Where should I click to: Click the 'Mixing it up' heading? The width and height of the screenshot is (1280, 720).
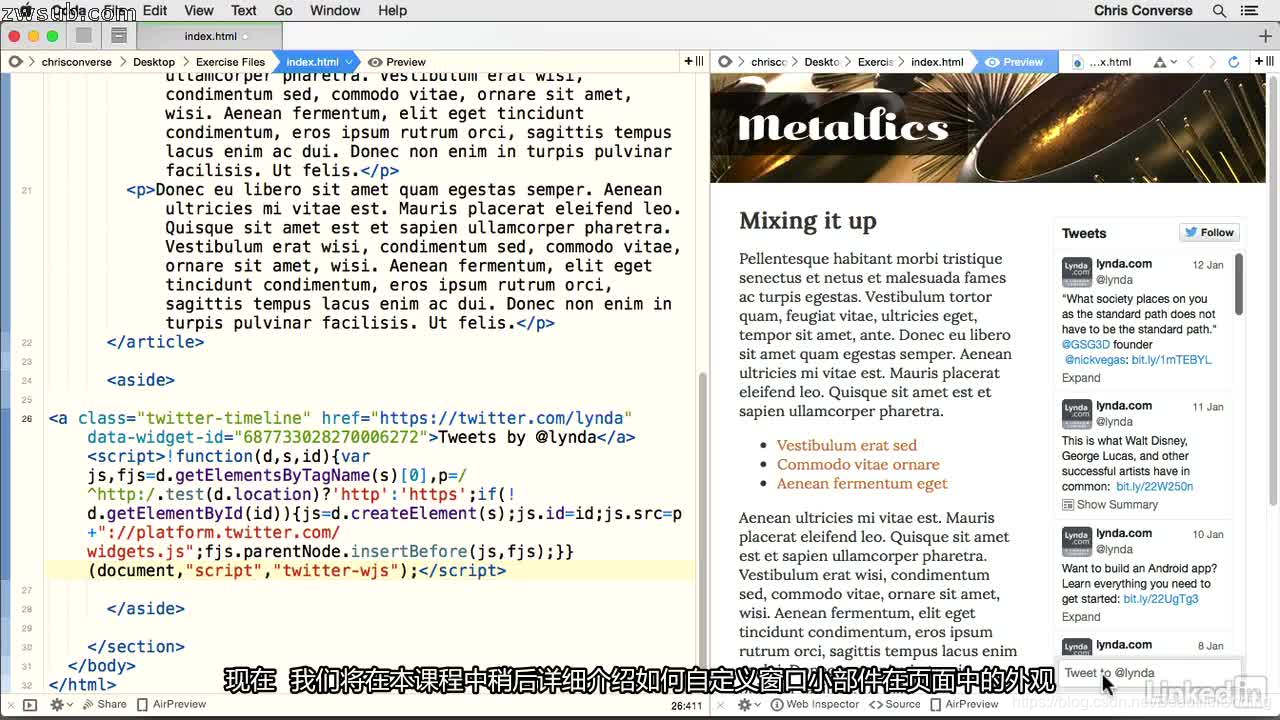(807, 221)
